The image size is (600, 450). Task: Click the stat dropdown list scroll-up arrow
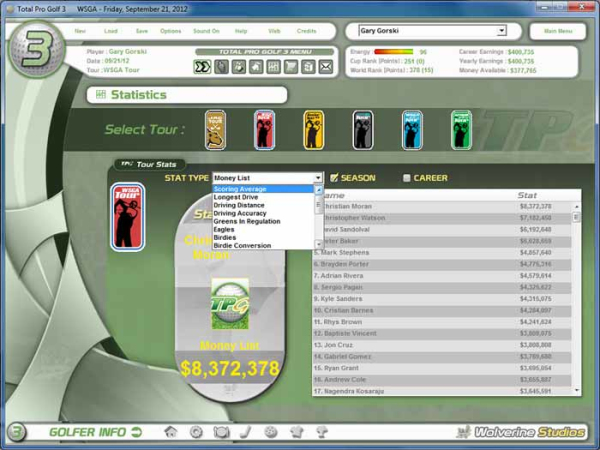tap(319, 190)
